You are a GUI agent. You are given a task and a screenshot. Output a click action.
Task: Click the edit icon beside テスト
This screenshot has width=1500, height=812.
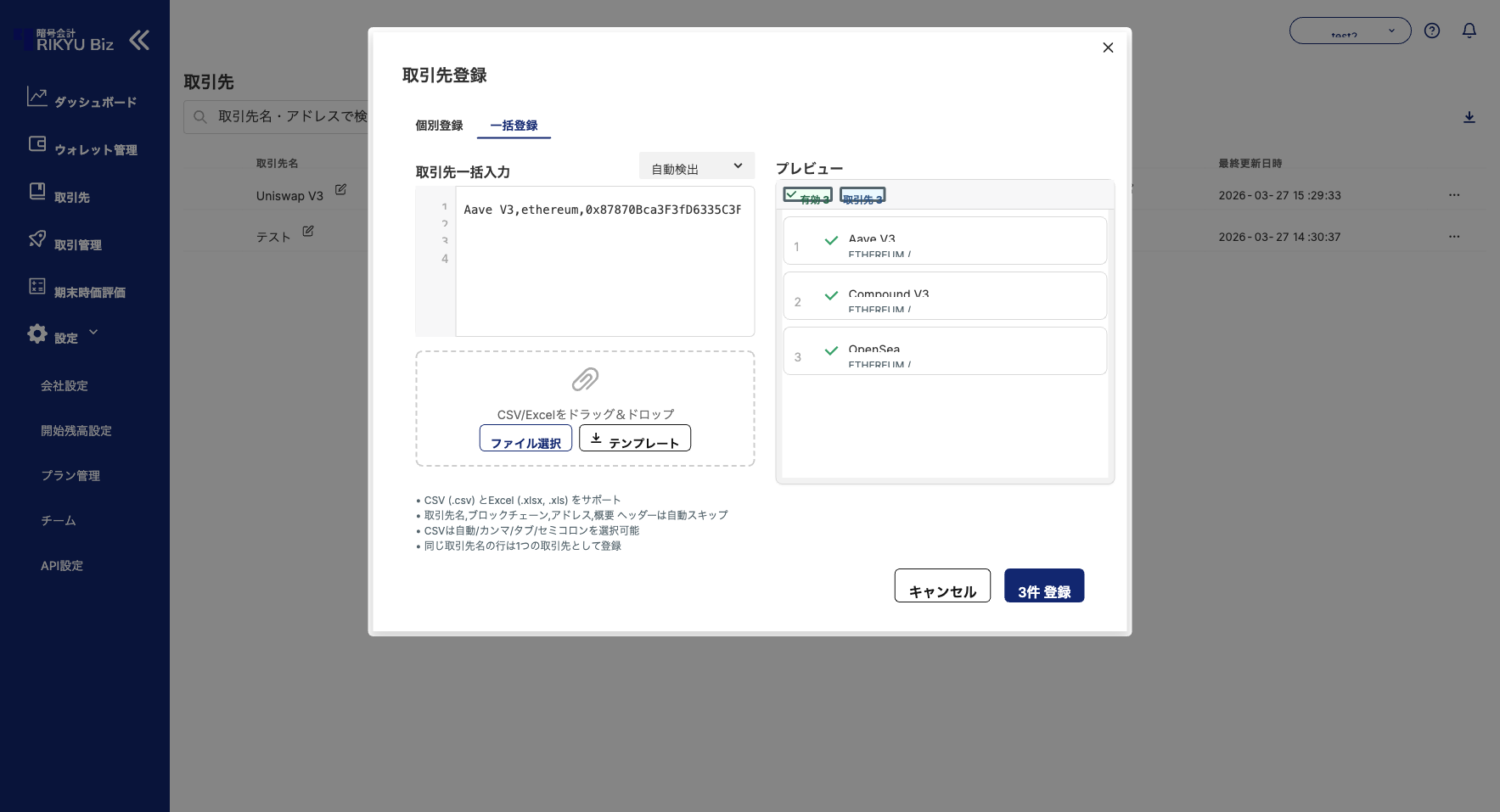point(308,231)
